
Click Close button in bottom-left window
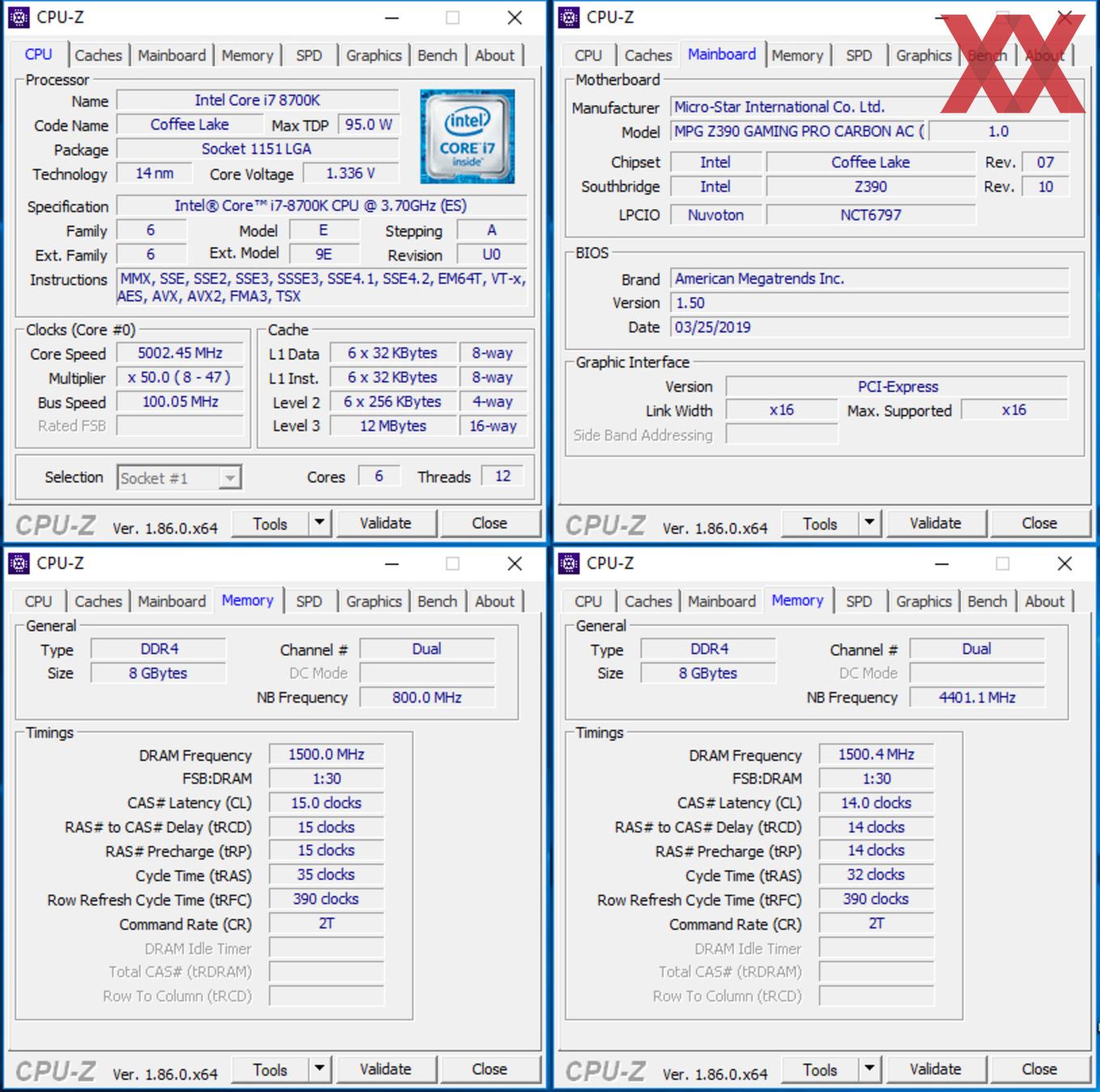(x=490, y=1069)
